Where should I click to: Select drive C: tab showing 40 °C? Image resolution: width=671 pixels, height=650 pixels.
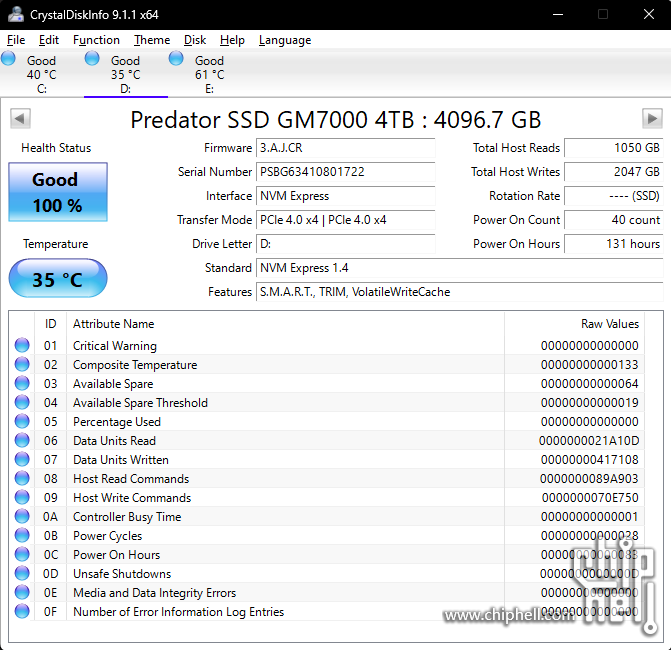pyautogui.click(x=42, y=74)
